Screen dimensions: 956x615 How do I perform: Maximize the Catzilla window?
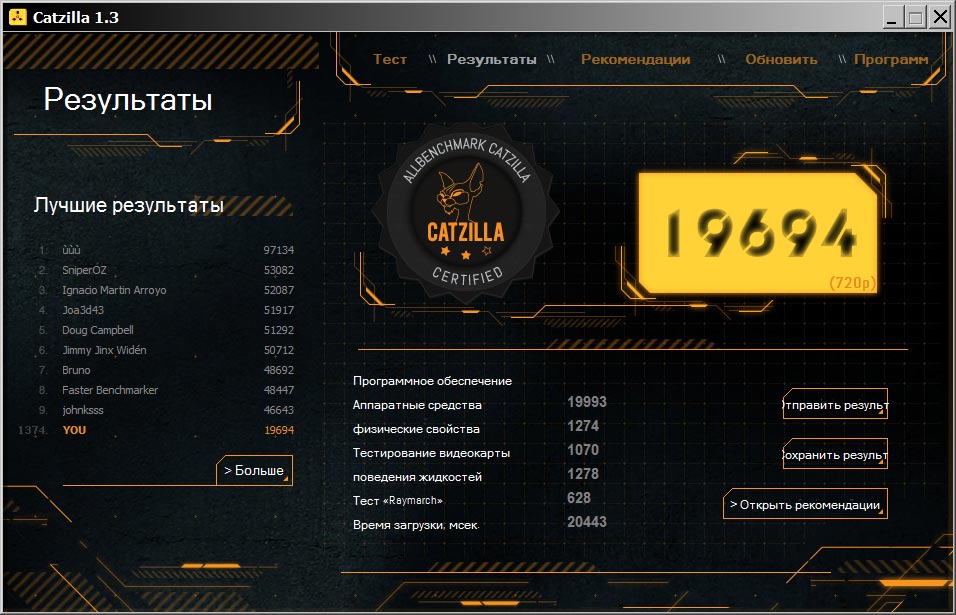pos(917,17)
